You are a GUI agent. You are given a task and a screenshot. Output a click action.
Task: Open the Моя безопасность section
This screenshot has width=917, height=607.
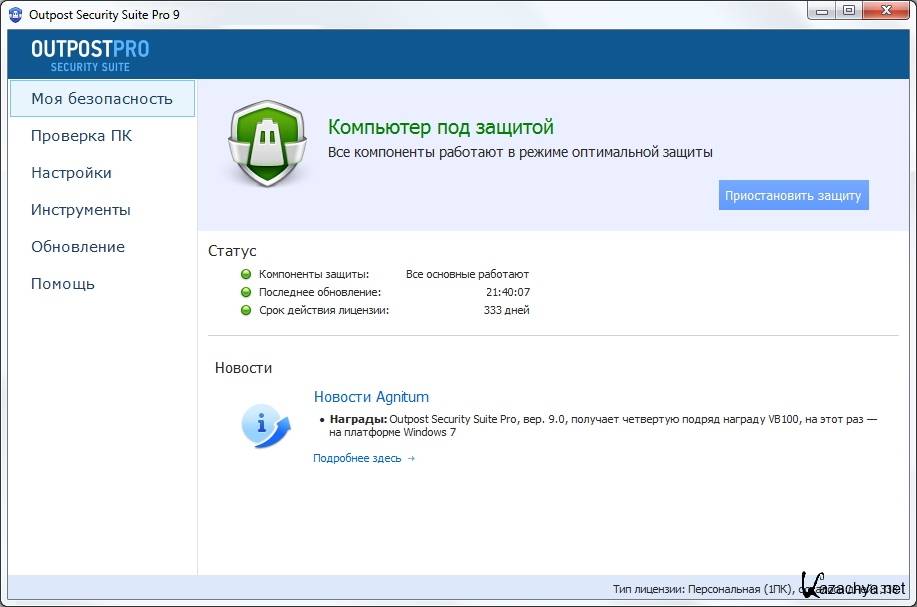point(102,99)
